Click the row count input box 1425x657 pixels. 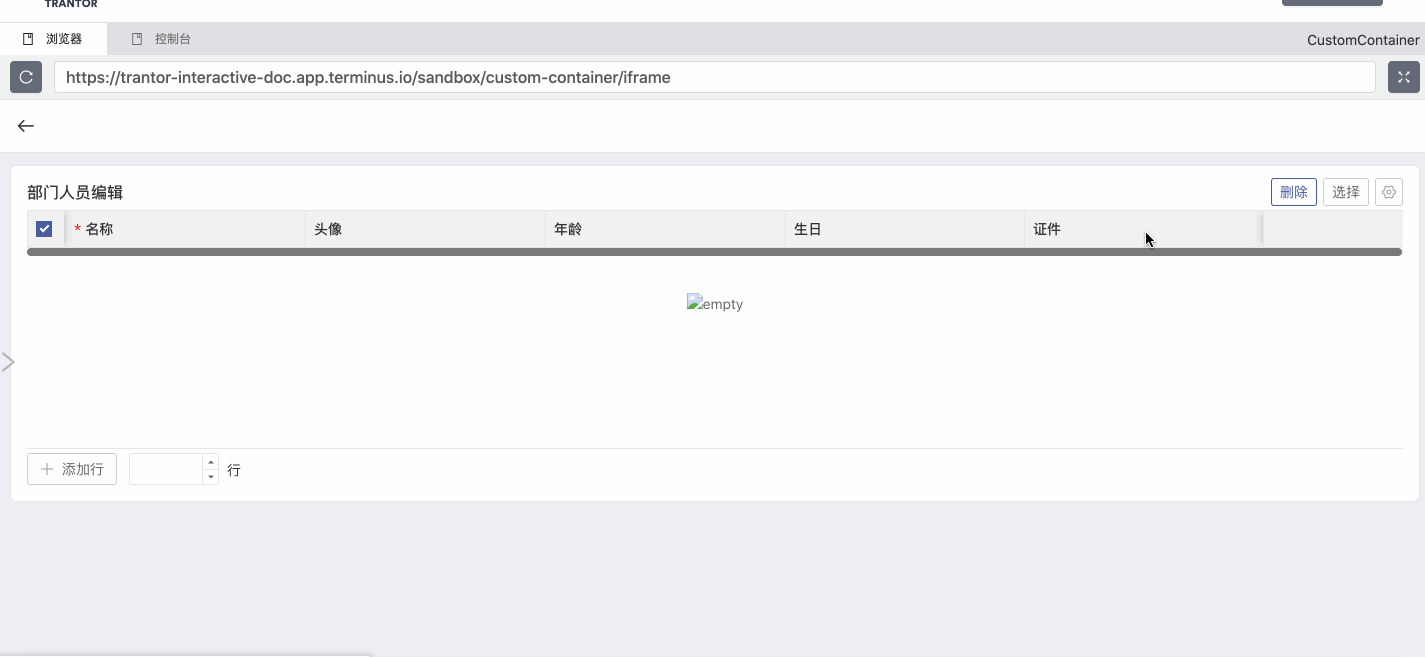(166, 469)
